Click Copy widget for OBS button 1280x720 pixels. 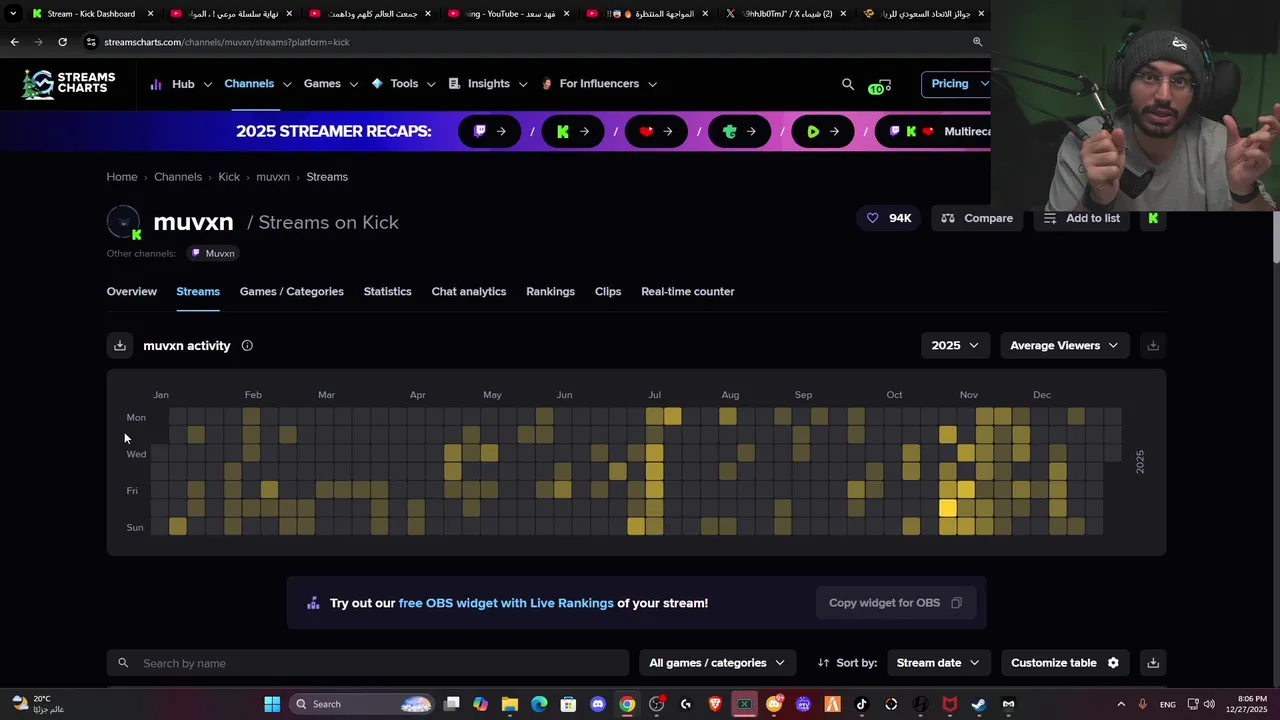[895, 603]
